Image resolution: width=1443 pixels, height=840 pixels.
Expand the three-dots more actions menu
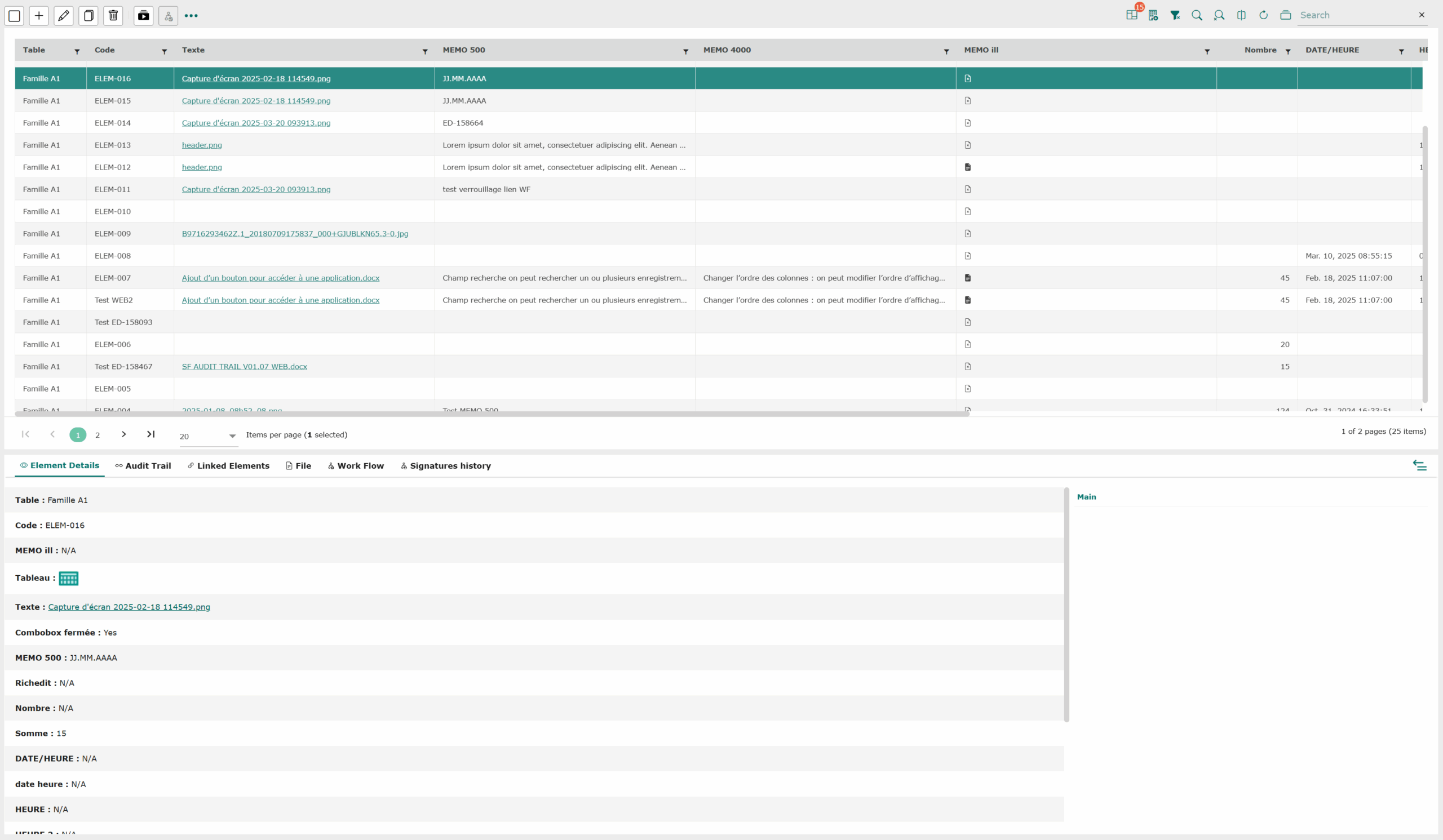tap(191, 15)
